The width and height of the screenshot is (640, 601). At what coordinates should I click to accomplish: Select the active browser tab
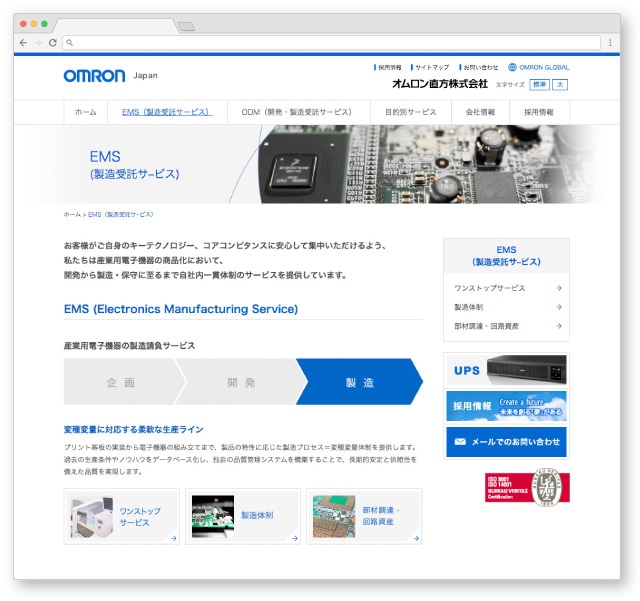[x=118, y=25]
